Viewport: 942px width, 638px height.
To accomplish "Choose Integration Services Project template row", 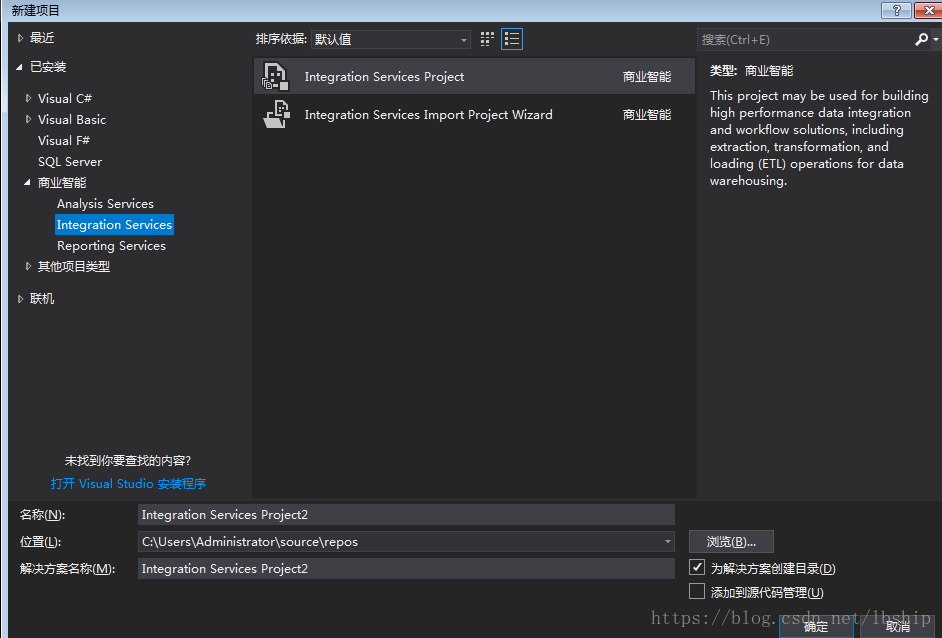I will tap(474, 76).
